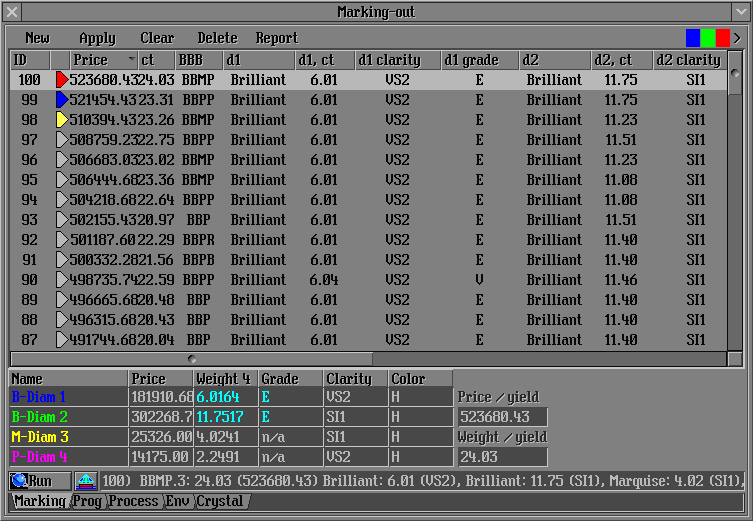Viewport: 753px width, 521px height.
Task: Click the empty flag marker on row 93
Action: click(61, 220)
